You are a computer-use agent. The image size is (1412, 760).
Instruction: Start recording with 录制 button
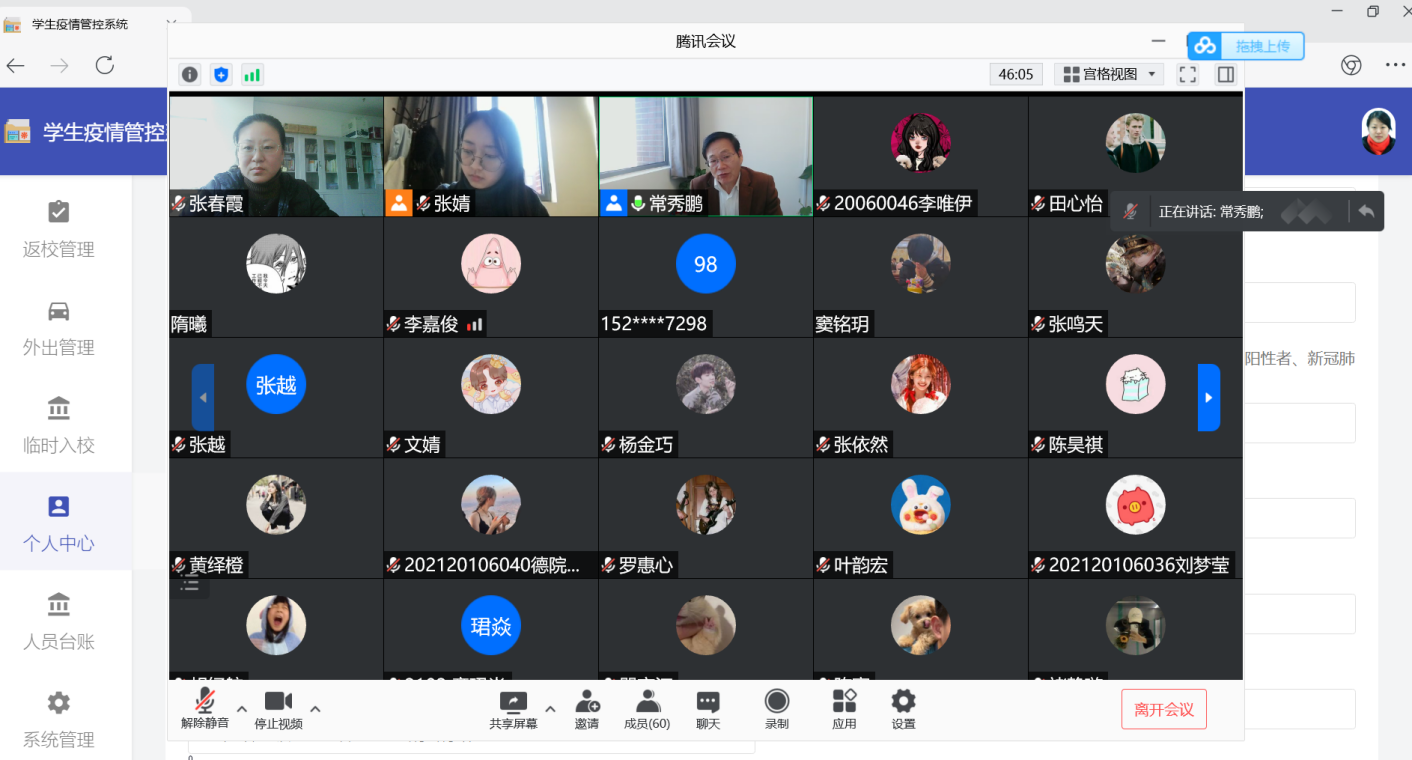776,708
